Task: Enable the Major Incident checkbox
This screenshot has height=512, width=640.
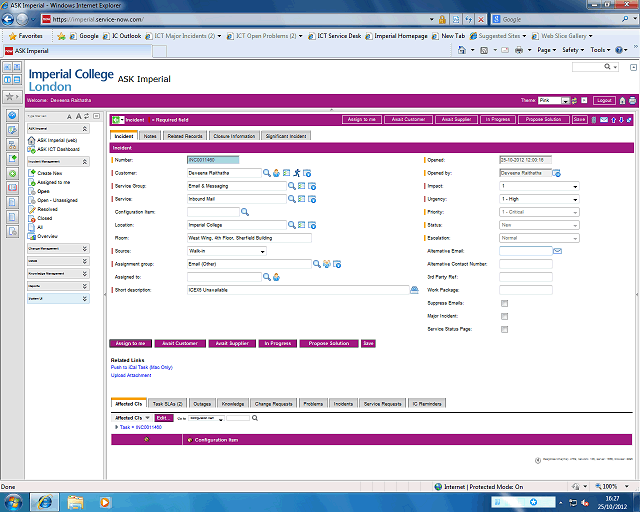Action: 505,316
